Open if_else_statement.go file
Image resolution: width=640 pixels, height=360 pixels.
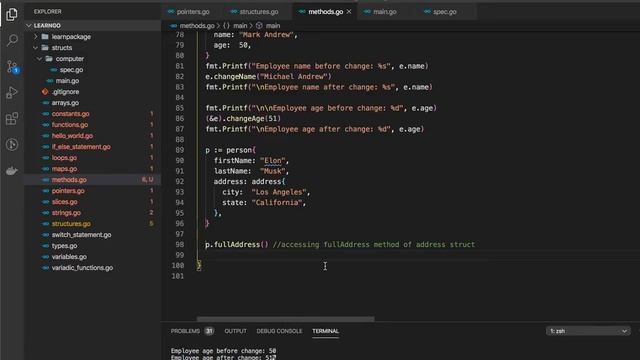[x=81, y=147]
